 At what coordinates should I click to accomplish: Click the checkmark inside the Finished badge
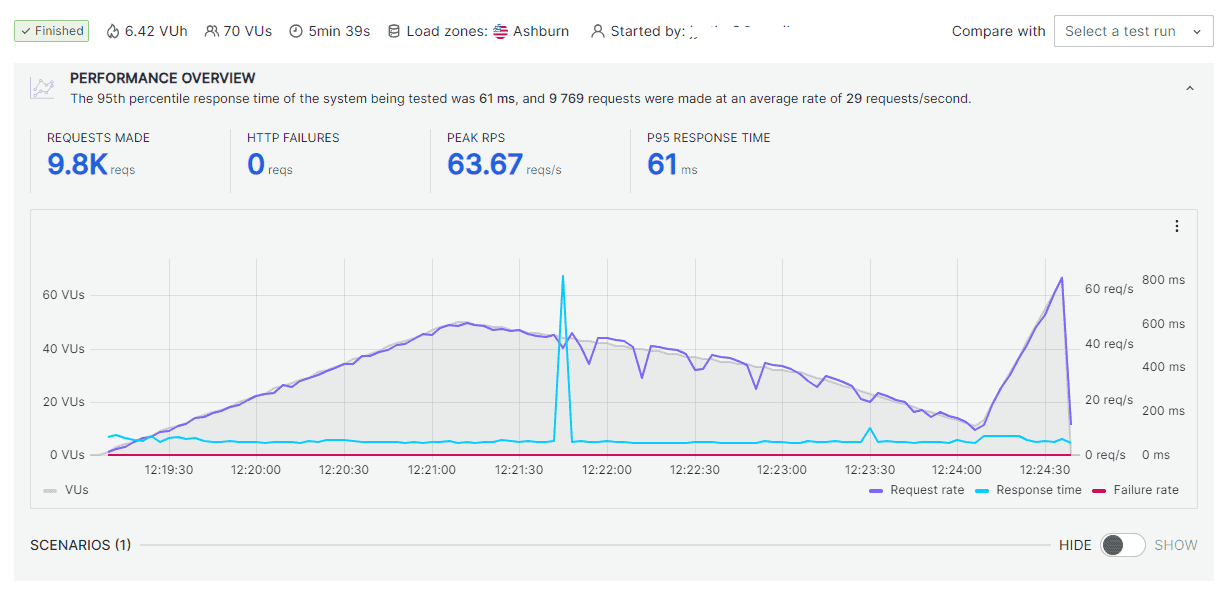[27, 30]
